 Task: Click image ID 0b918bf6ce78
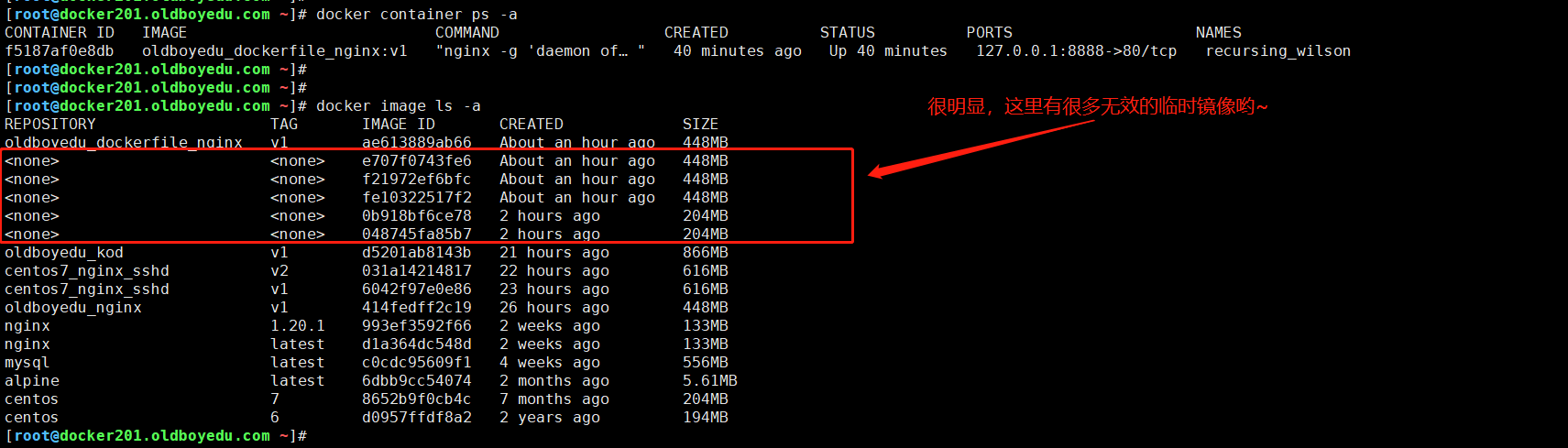point(416,216)
